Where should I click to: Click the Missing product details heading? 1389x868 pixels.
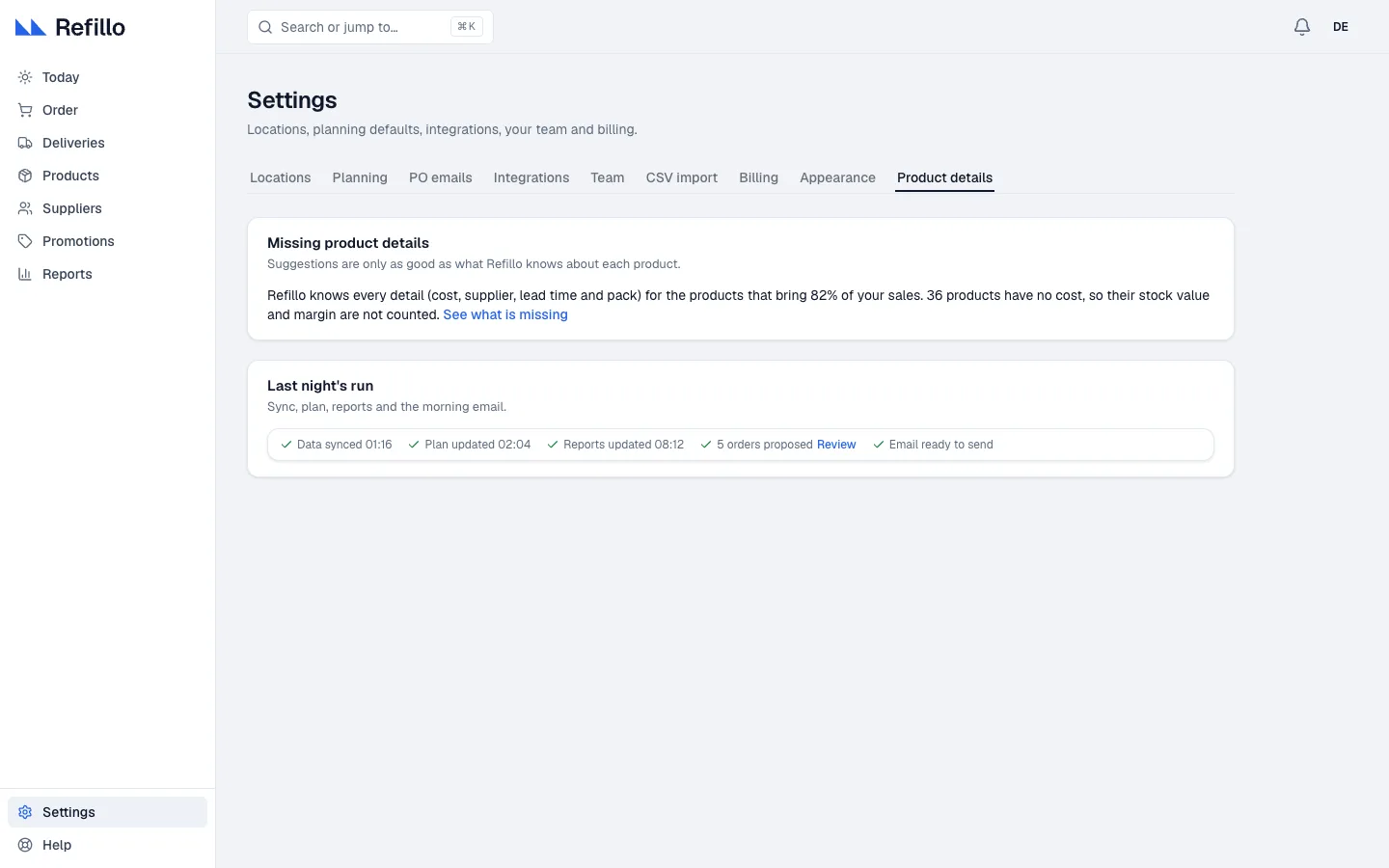click(x=348, y=243)
